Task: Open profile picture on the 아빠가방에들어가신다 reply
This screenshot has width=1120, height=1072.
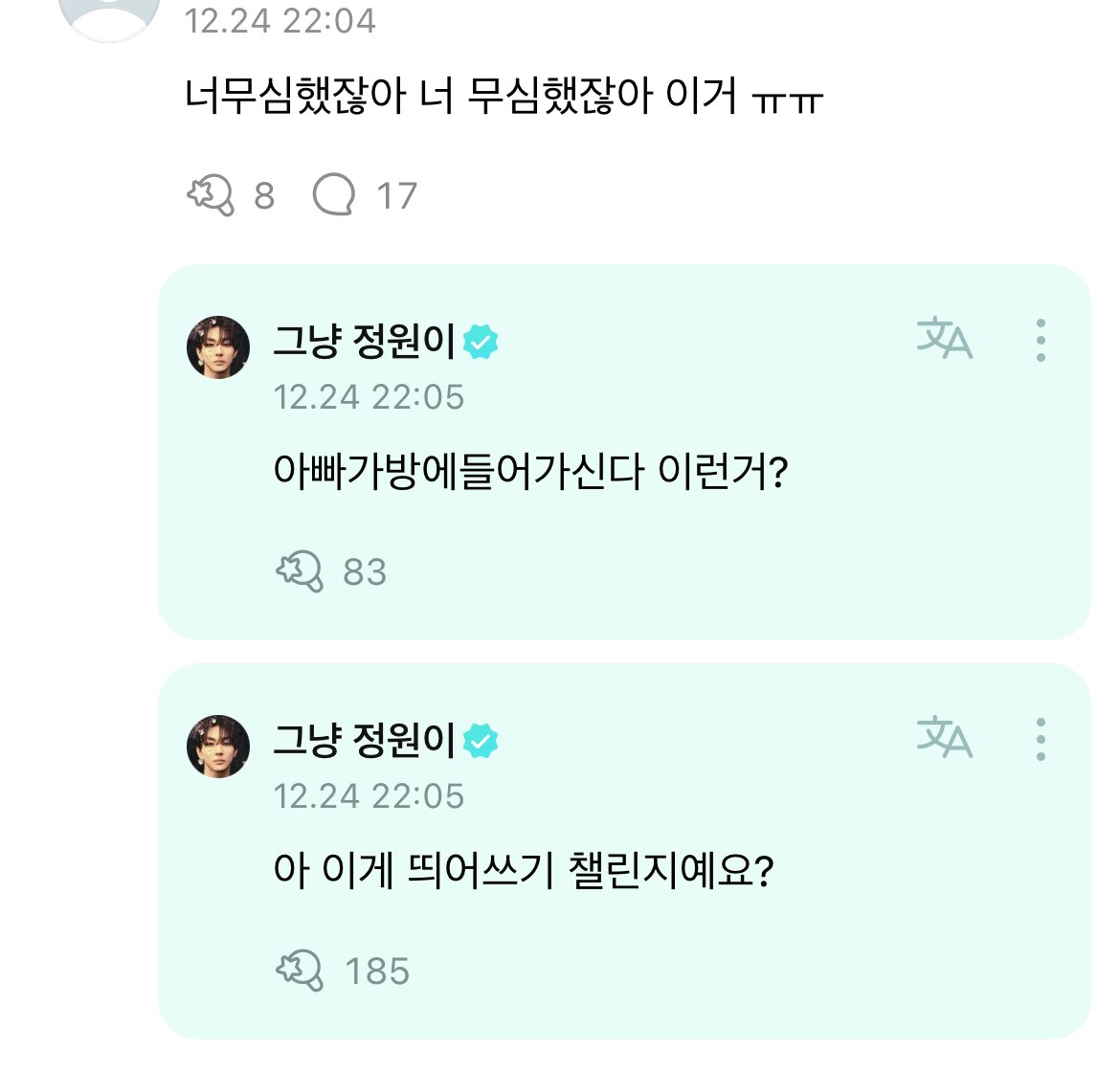Action: [x=218, y=347]
